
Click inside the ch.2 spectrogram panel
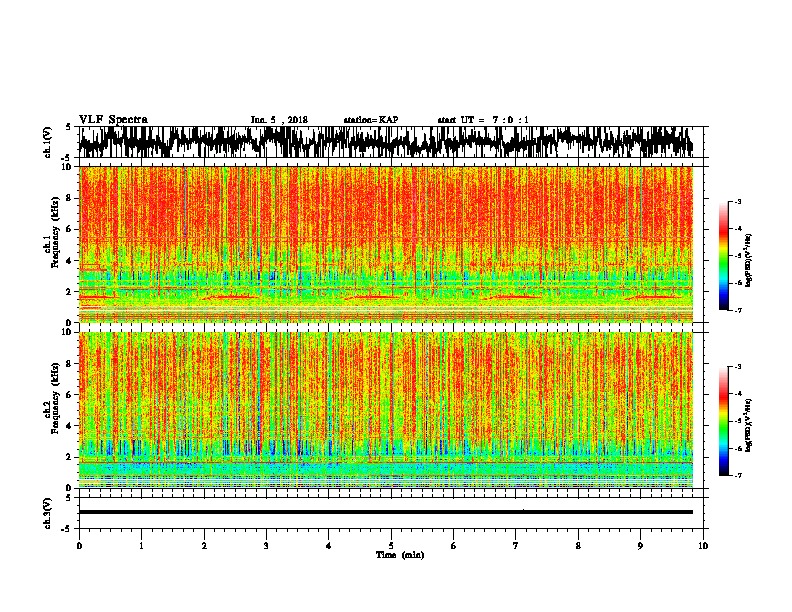386,410
